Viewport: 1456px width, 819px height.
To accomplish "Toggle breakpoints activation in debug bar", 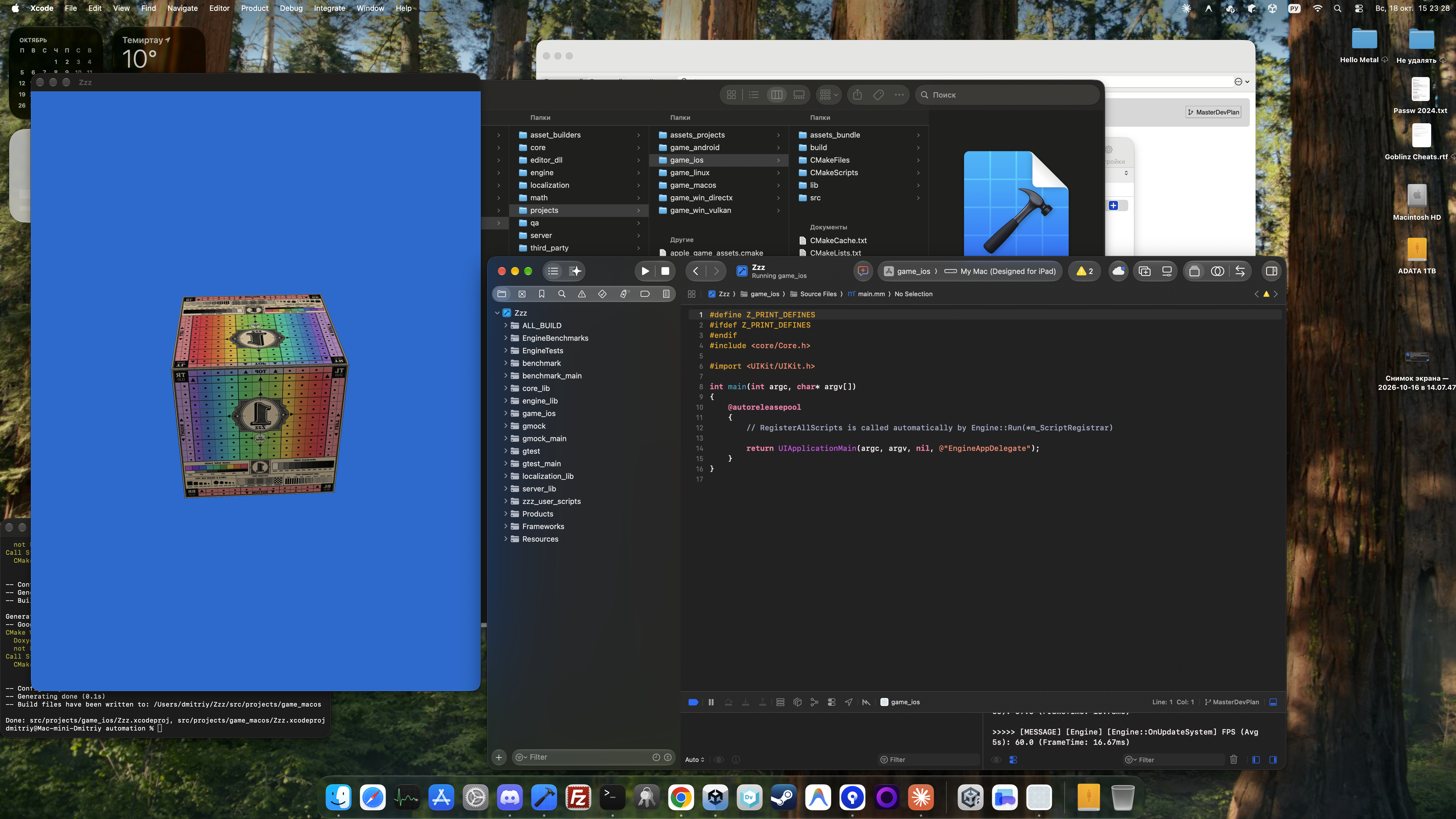I will [693, 702].
